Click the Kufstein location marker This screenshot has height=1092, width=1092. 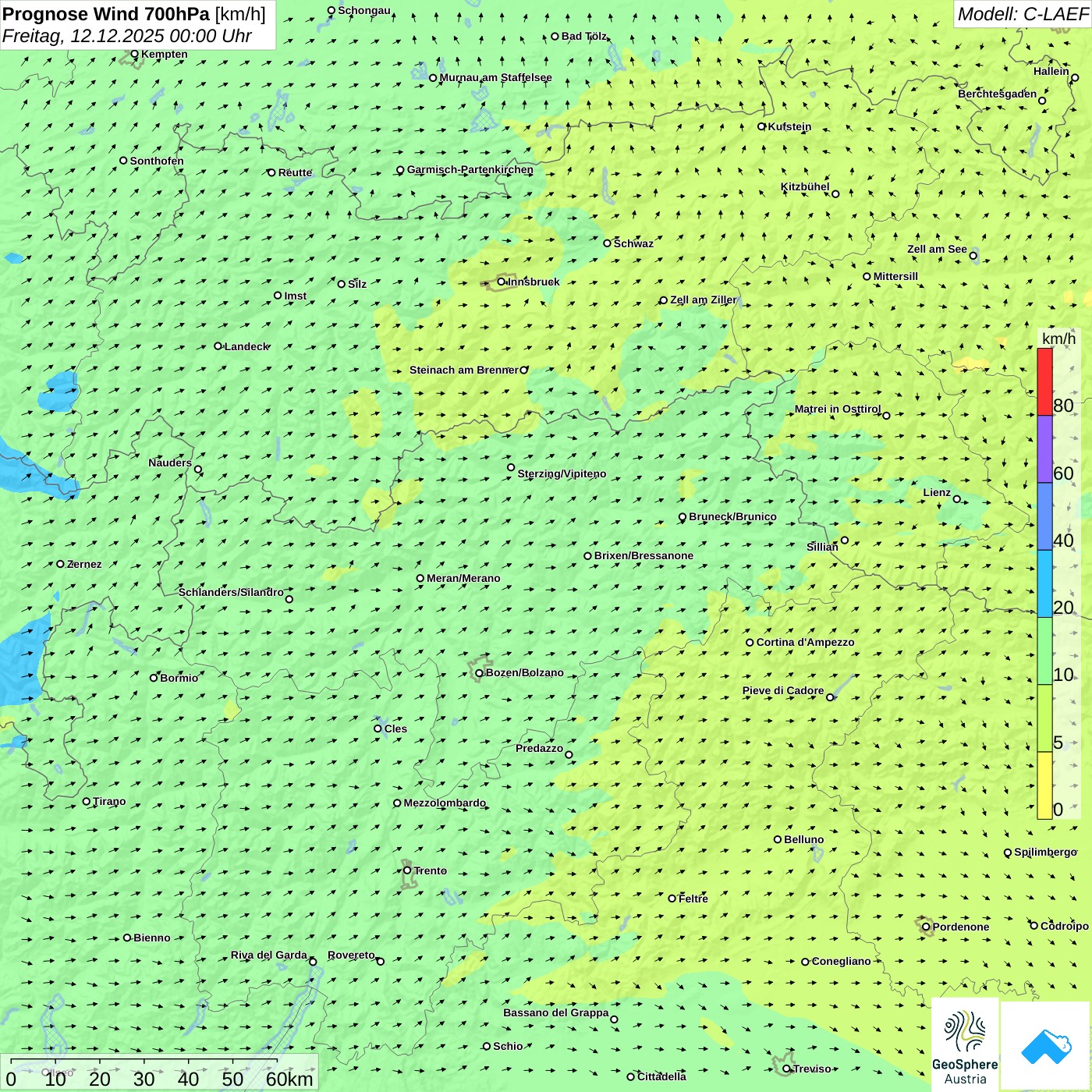(762, 126)
